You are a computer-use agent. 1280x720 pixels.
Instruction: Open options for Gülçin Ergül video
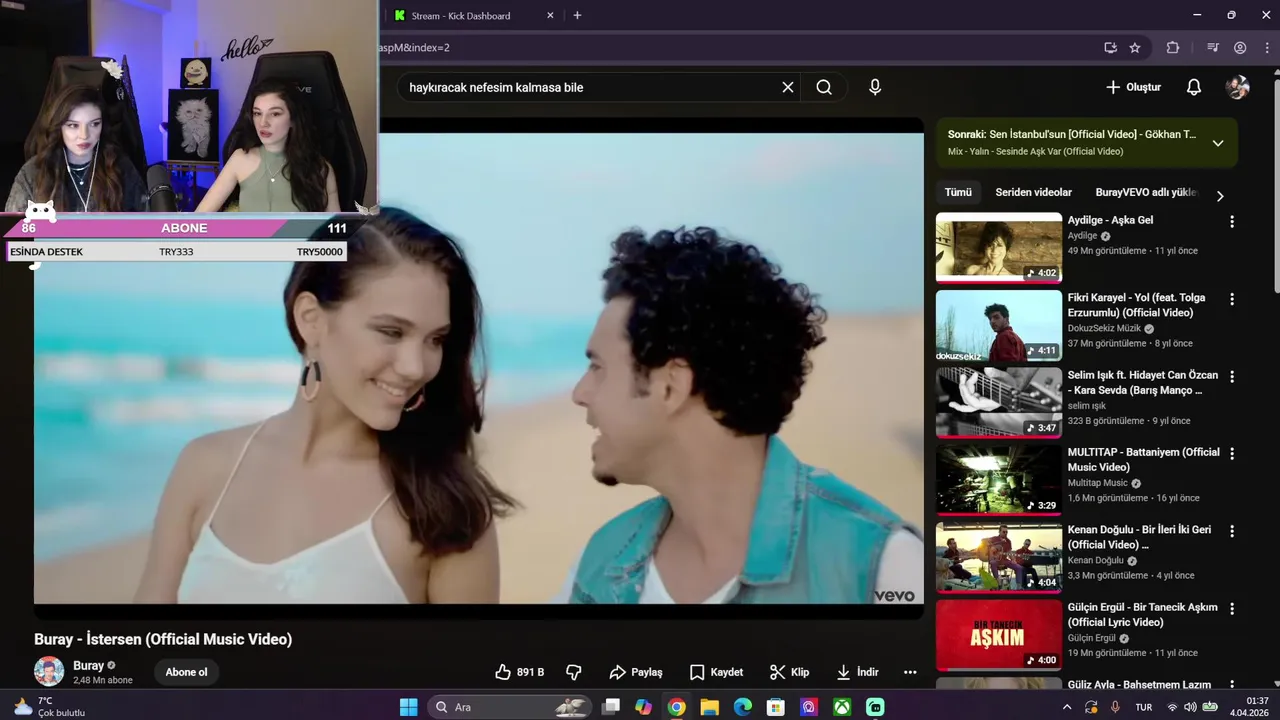(x=1232, y=609)
